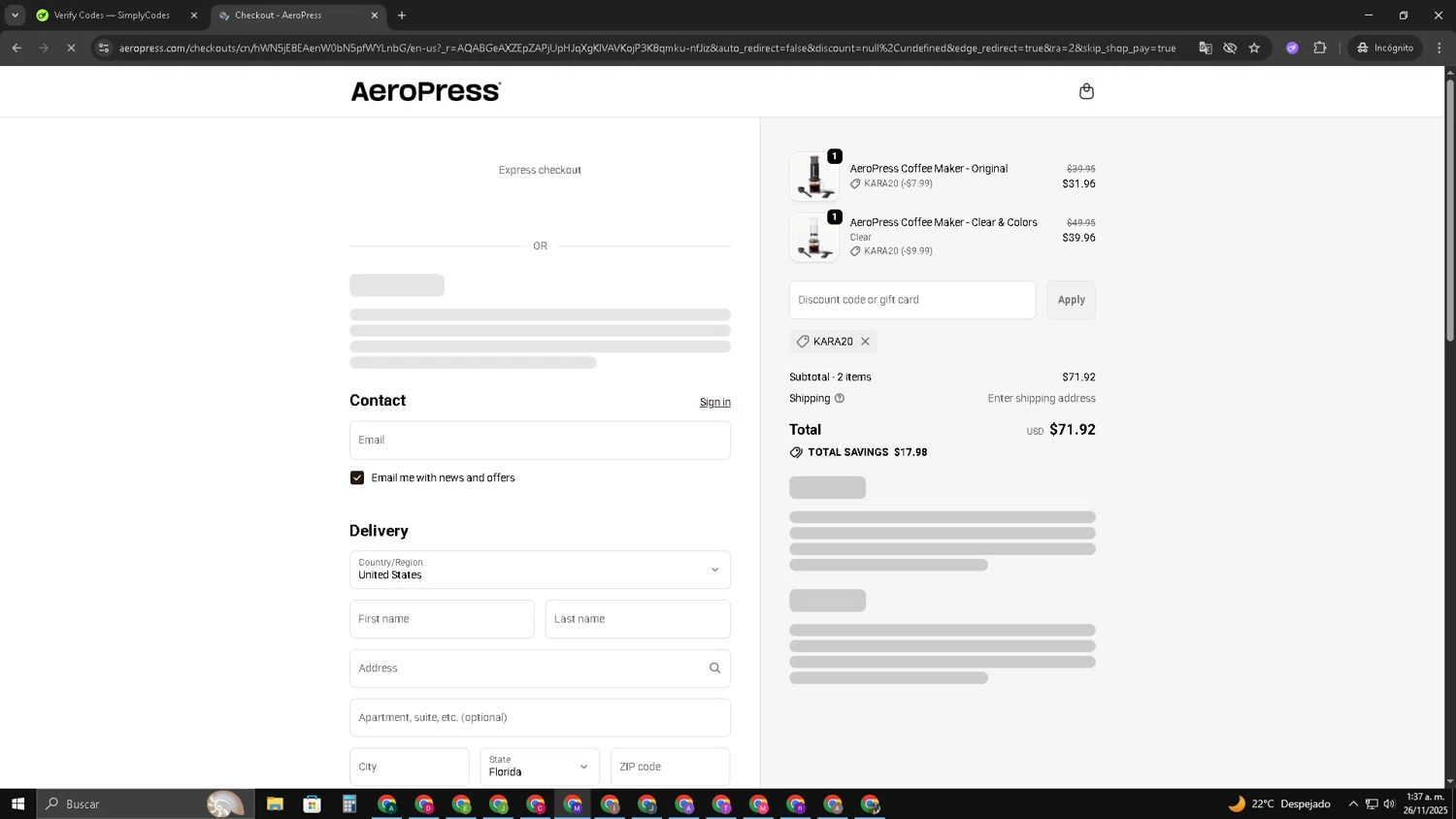1456x819 pixels.
Task: Click the Express checkout heading
Action: pyautogui.click(x=540, y=170)
